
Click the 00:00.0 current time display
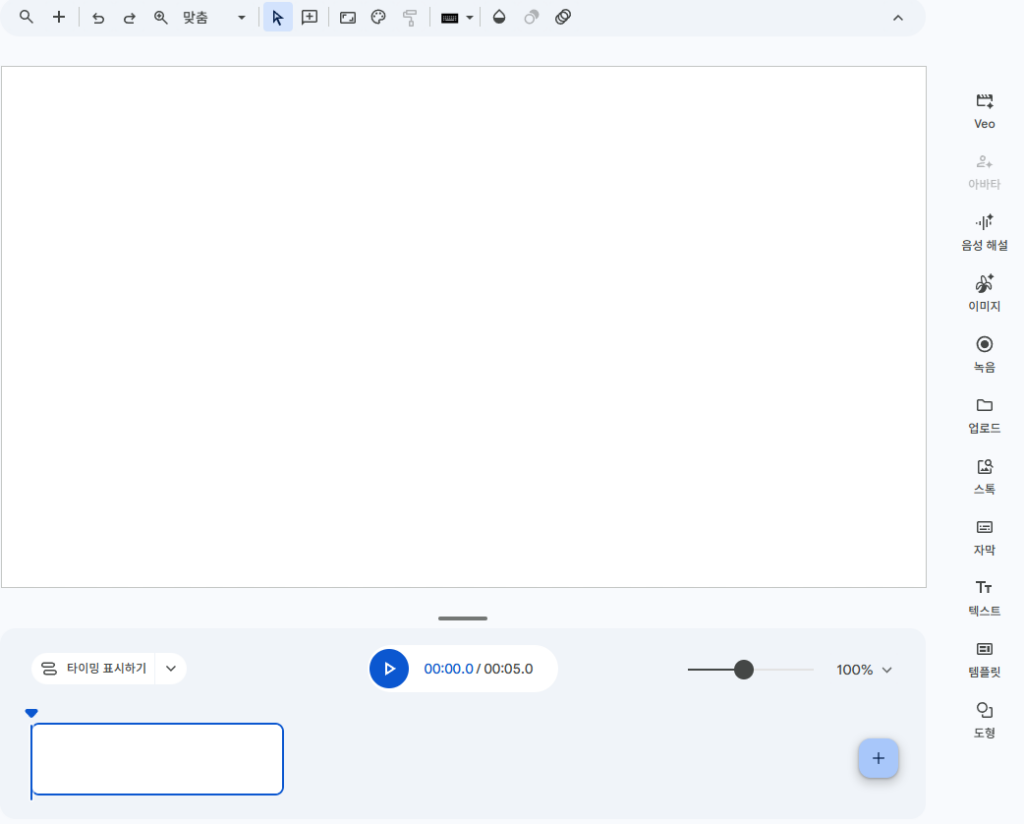click(x=448, y=669)
